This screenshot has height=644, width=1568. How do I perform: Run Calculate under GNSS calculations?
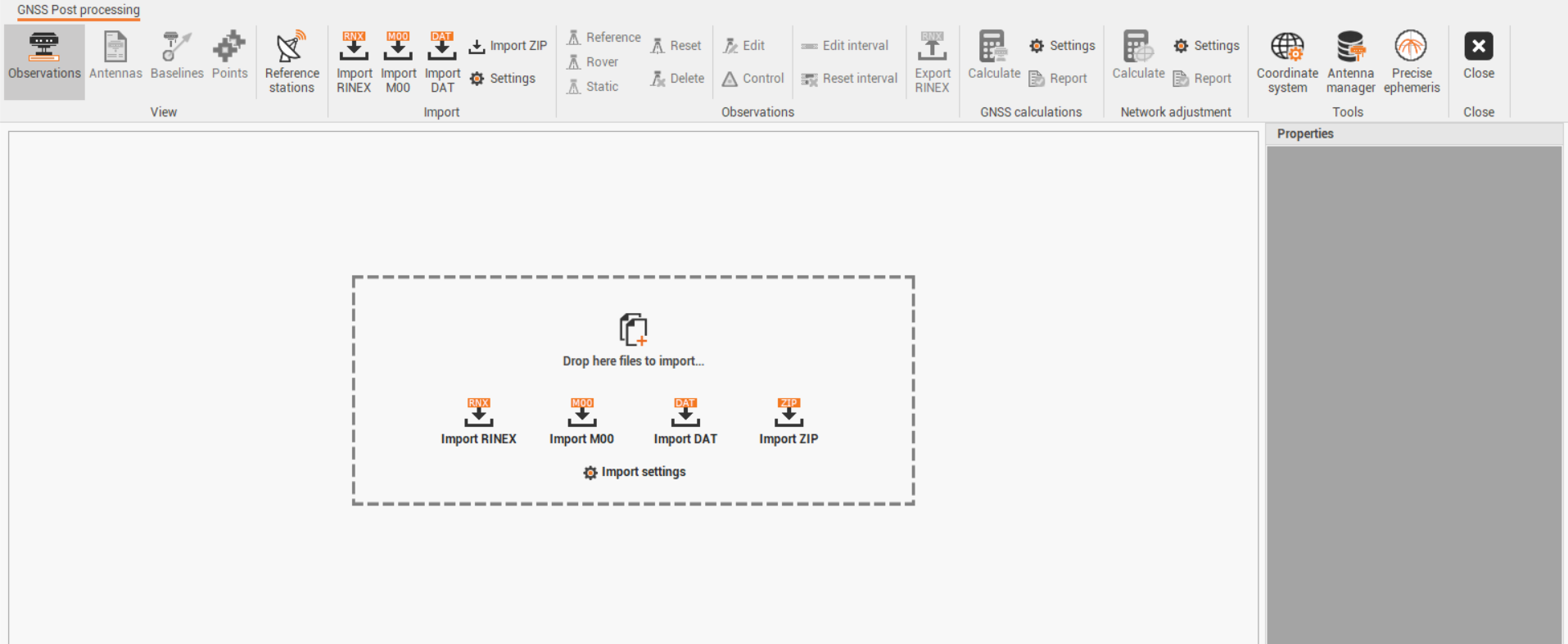click(x=994, y=57)
